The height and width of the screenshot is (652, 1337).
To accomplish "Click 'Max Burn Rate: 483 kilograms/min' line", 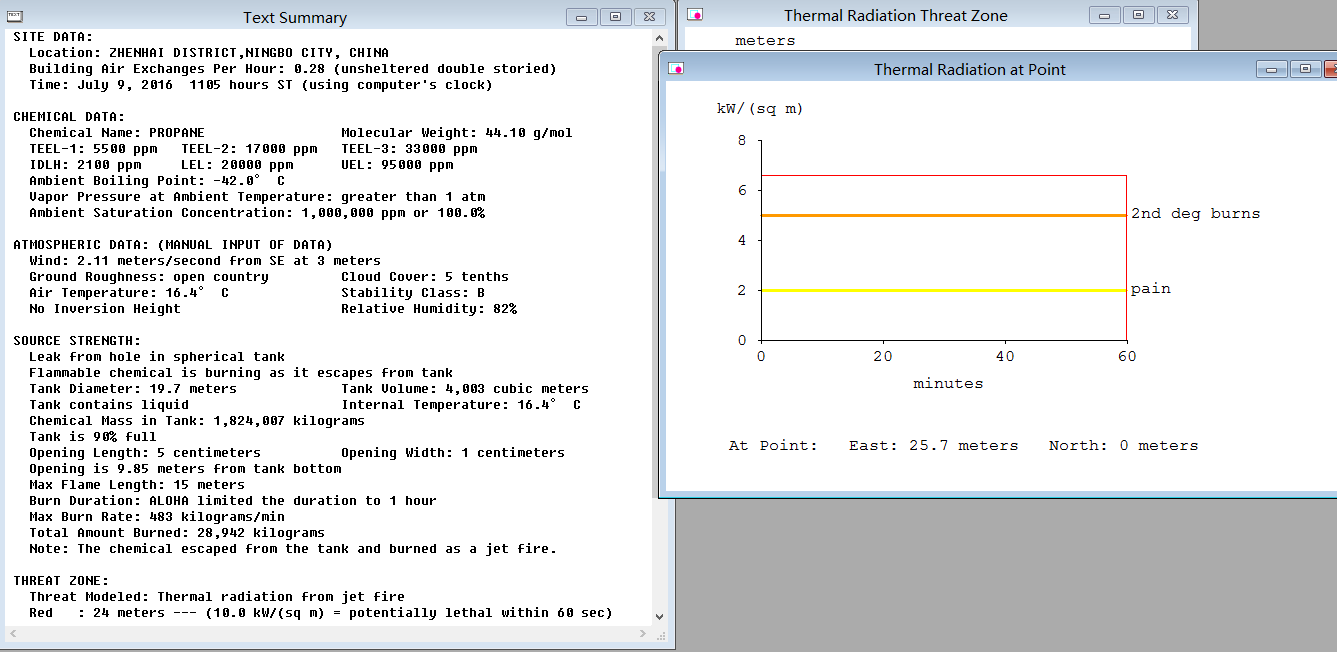I will [157, 517].
